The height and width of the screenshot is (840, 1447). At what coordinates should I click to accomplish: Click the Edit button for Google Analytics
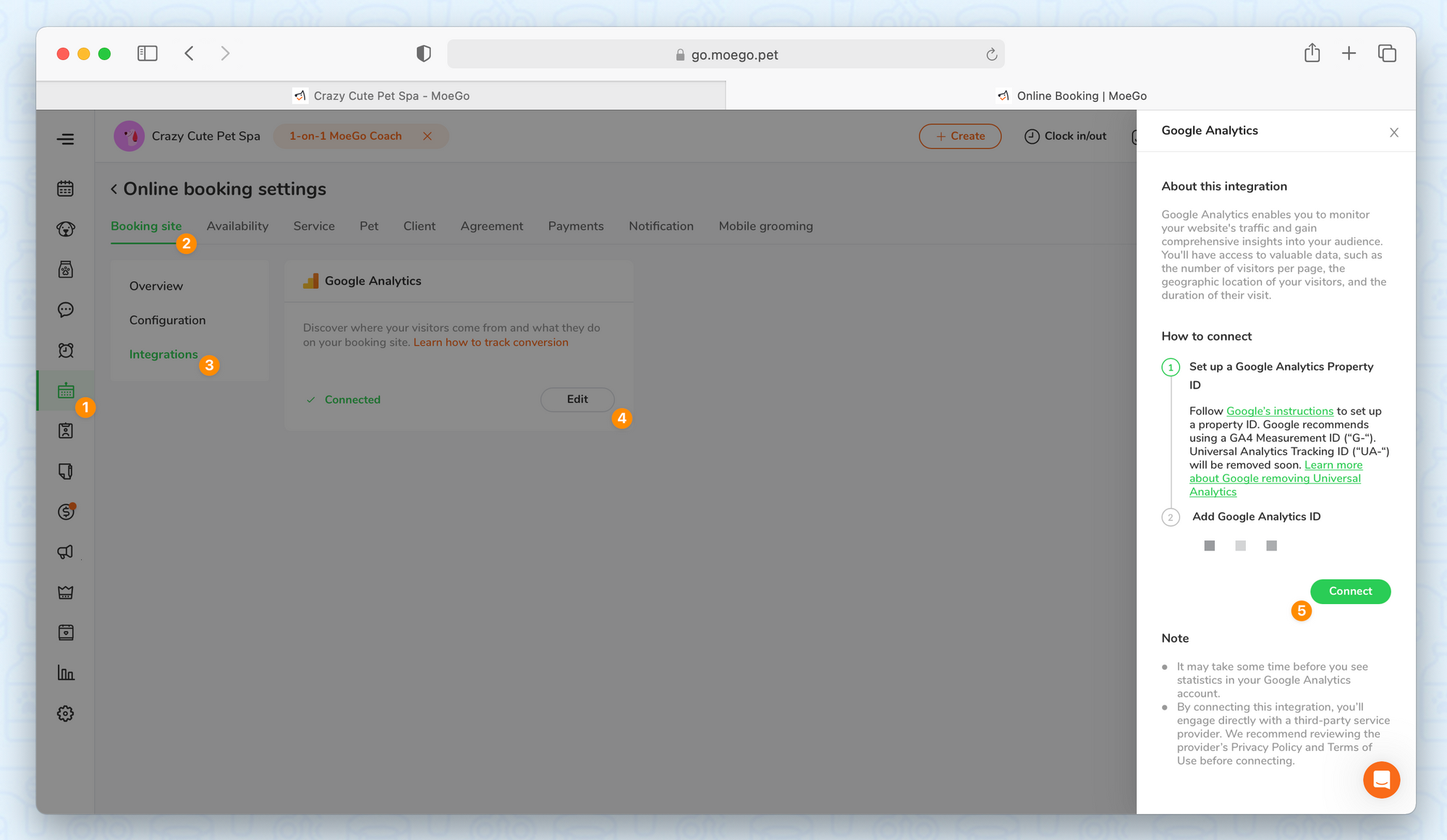click(x=578, y=399)
